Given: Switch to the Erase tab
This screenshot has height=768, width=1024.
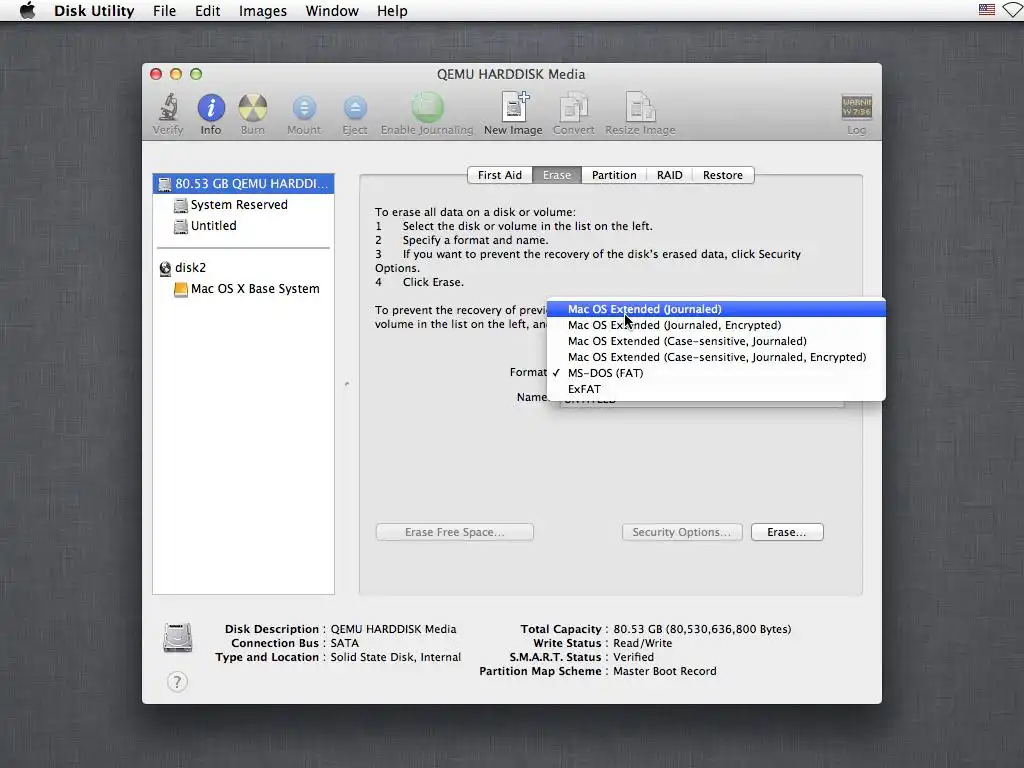Looking at the screenshot, I should point(557,175).
